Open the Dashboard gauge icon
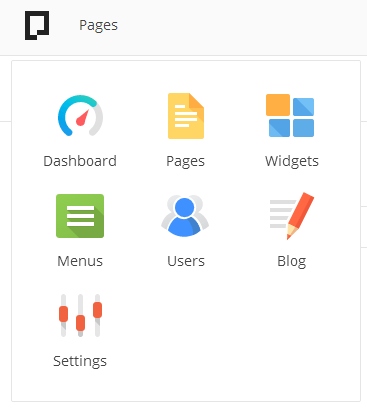 click(80, 116)
